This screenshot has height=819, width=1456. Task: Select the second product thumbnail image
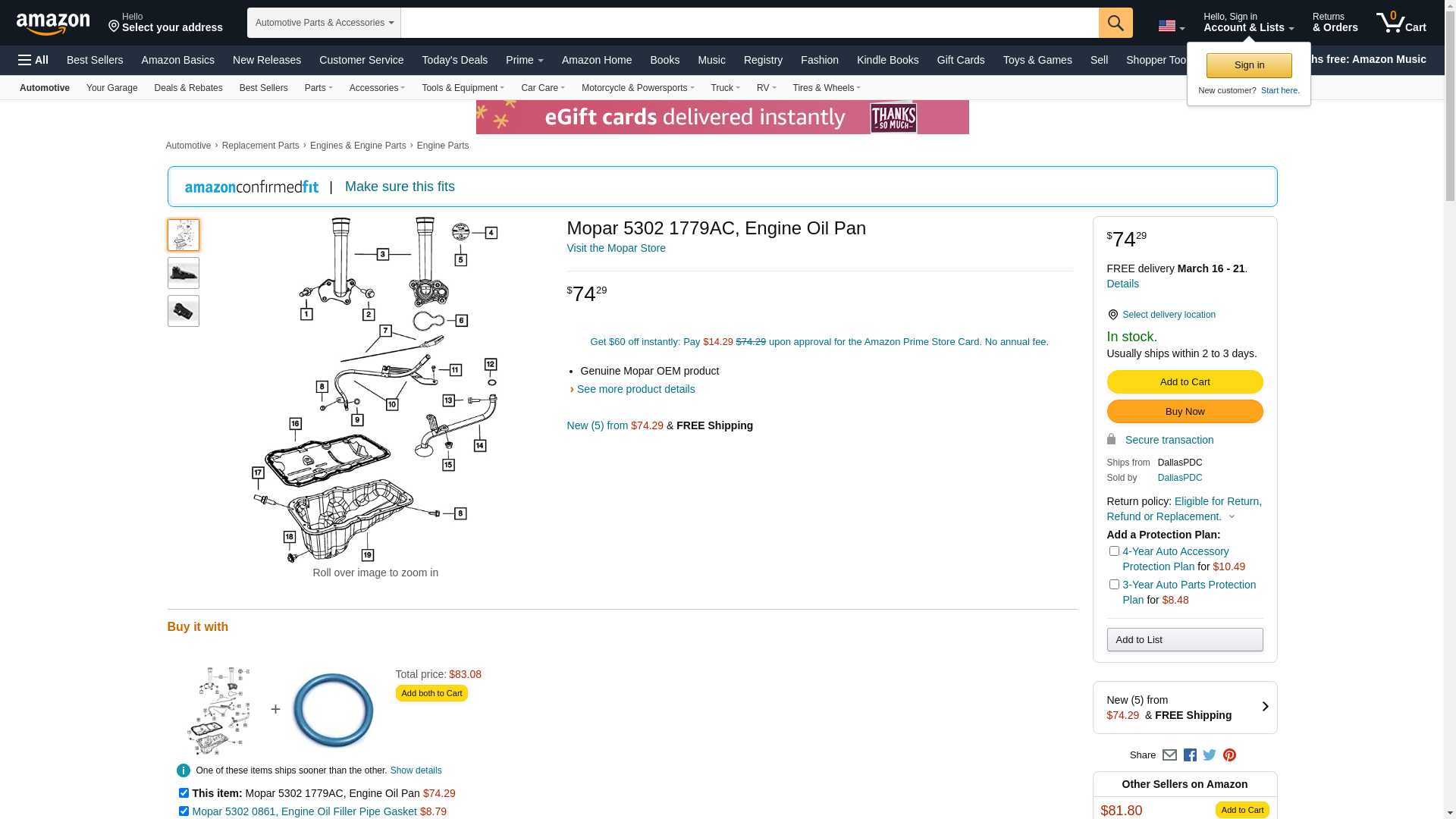coord(184,273)
